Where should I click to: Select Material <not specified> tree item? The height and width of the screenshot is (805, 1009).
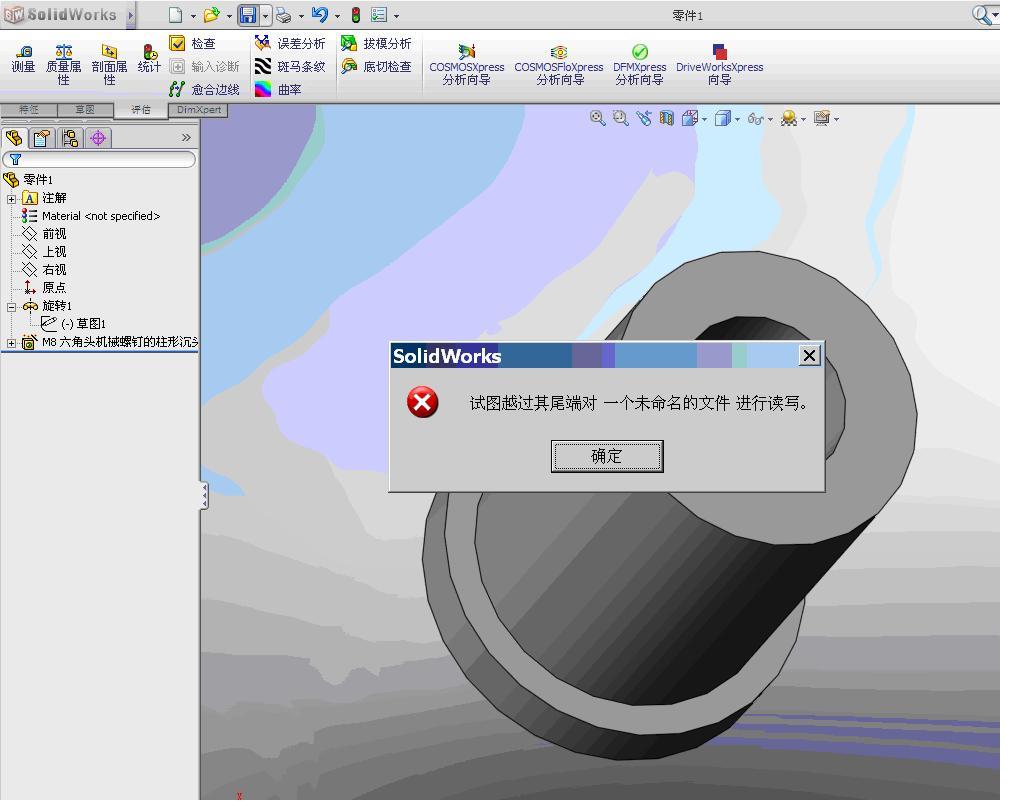90,216
